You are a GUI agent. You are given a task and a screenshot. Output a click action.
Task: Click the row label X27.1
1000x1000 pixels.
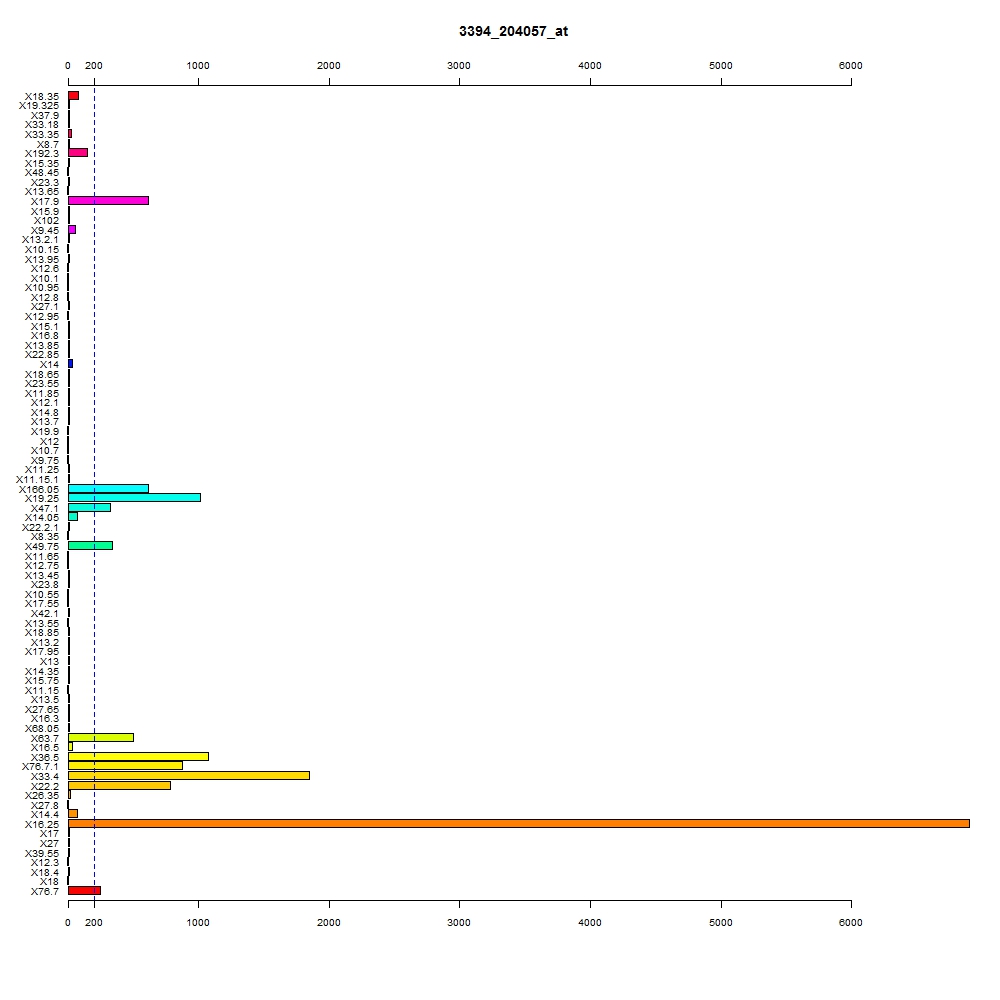point(45,307)
